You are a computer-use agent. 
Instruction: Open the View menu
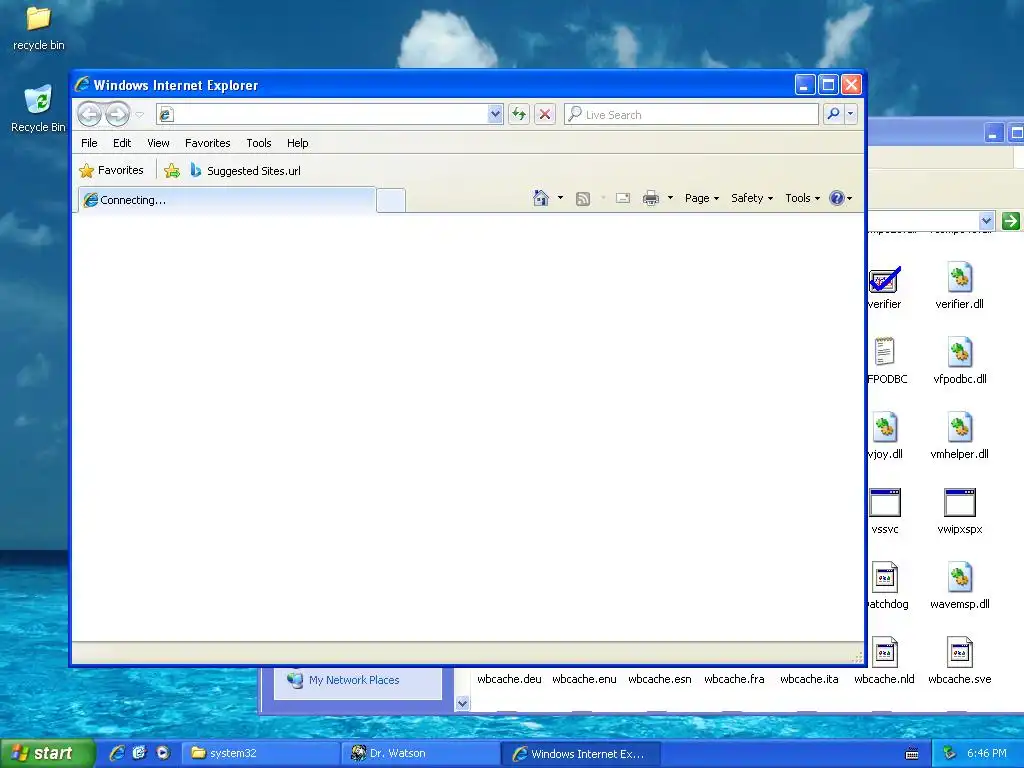158,143
